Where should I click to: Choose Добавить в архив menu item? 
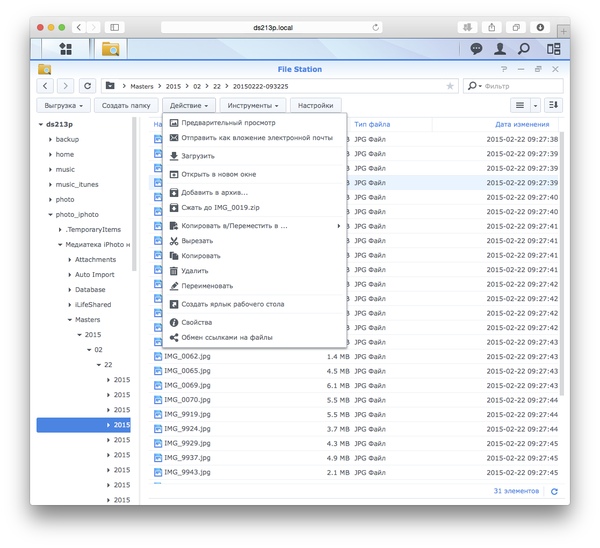click(254, 192)
